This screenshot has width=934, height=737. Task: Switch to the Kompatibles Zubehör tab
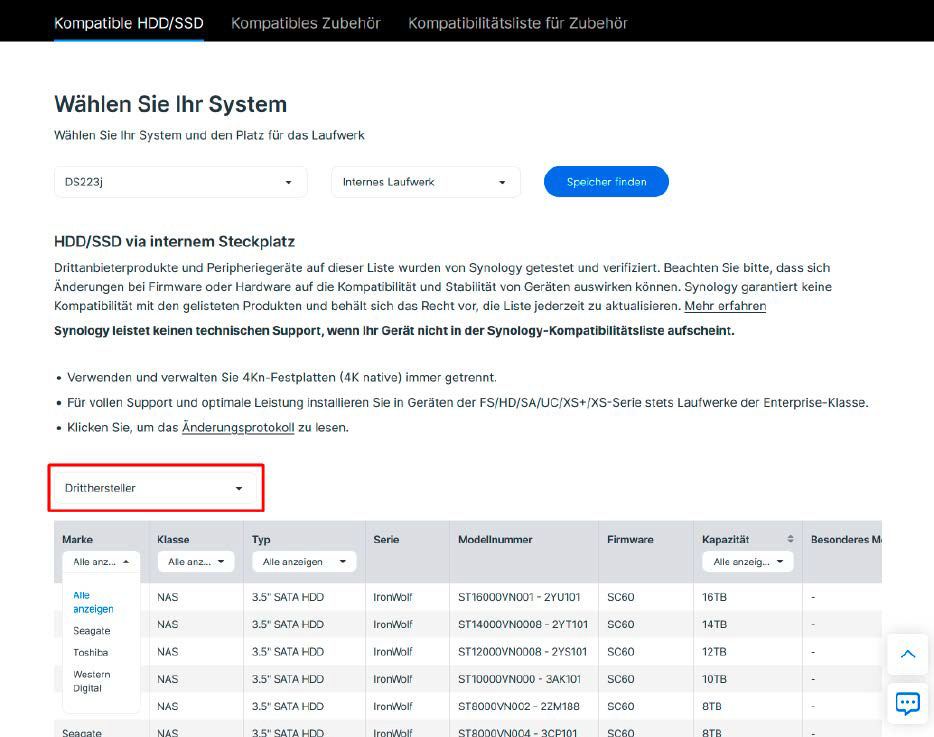click(x=305, y=21)
